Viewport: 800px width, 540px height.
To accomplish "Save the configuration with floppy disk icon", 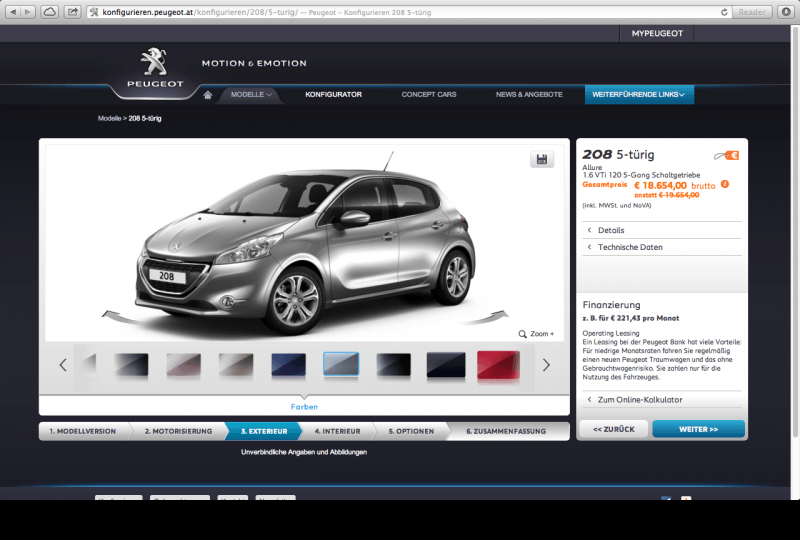I will (x=542, y=159).
